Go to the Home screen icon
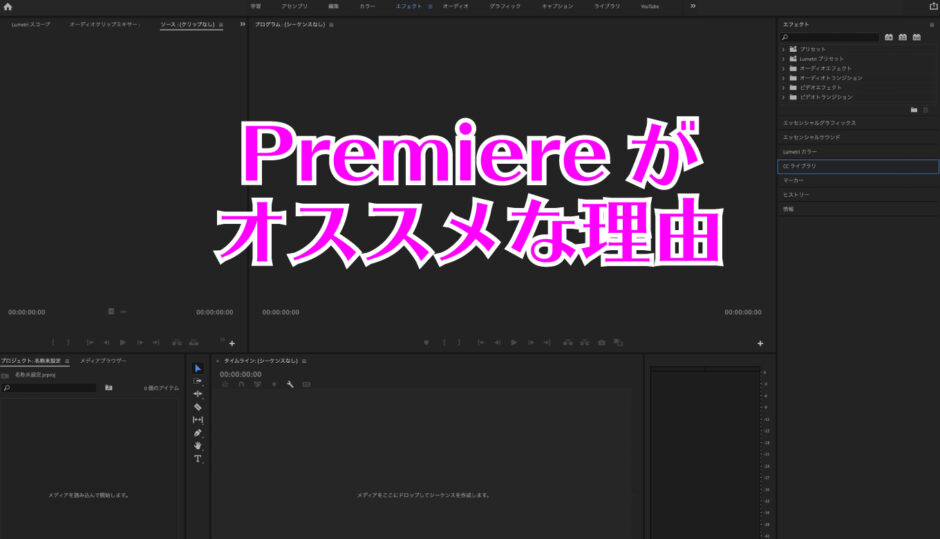Image resolution: width=940 pixels, height=539 pixels. [x=8, y=7]
